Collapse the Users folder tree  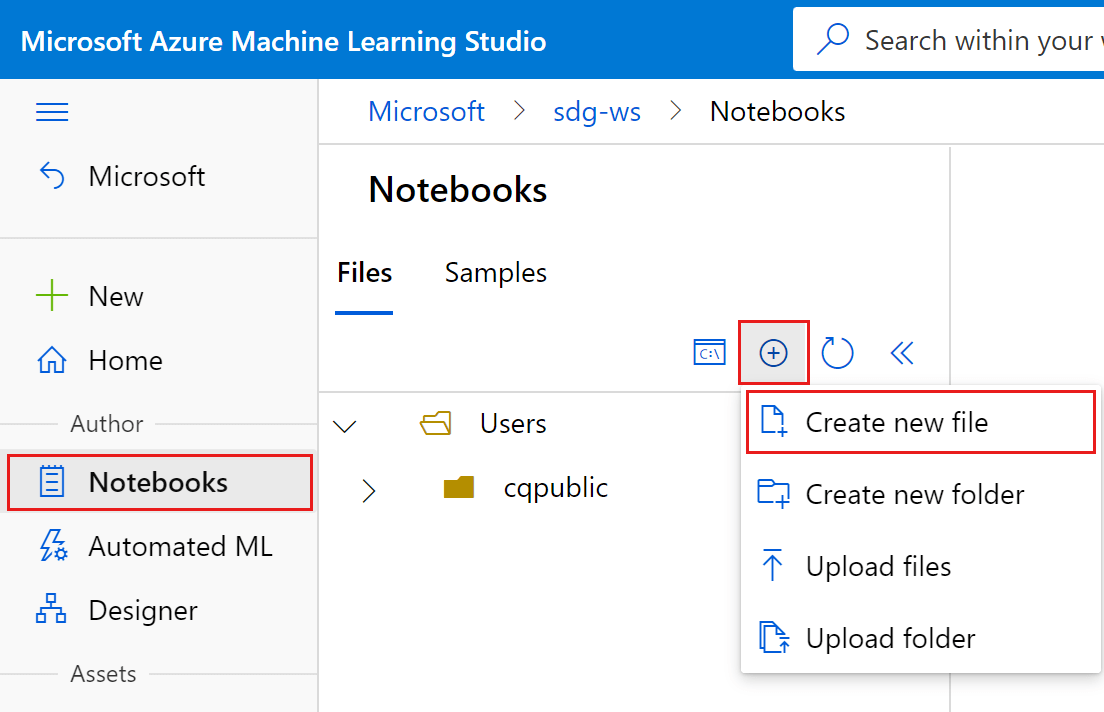[344, 424]
